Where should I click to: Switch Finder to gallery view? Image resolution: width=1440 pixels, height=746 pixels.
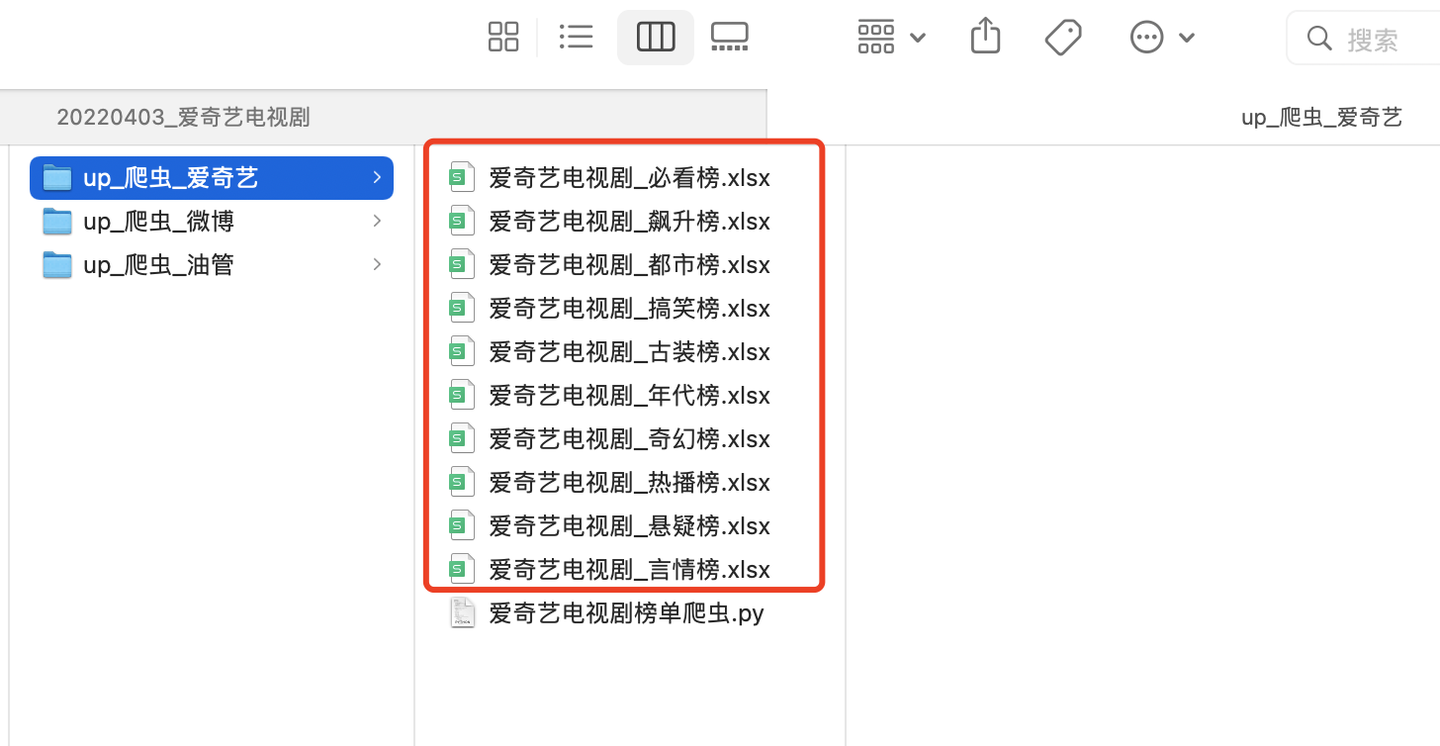point(729,38)
